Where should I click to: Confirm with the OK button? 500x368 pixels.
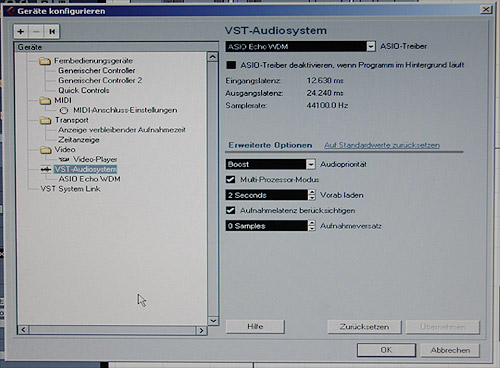pos(386,350)
